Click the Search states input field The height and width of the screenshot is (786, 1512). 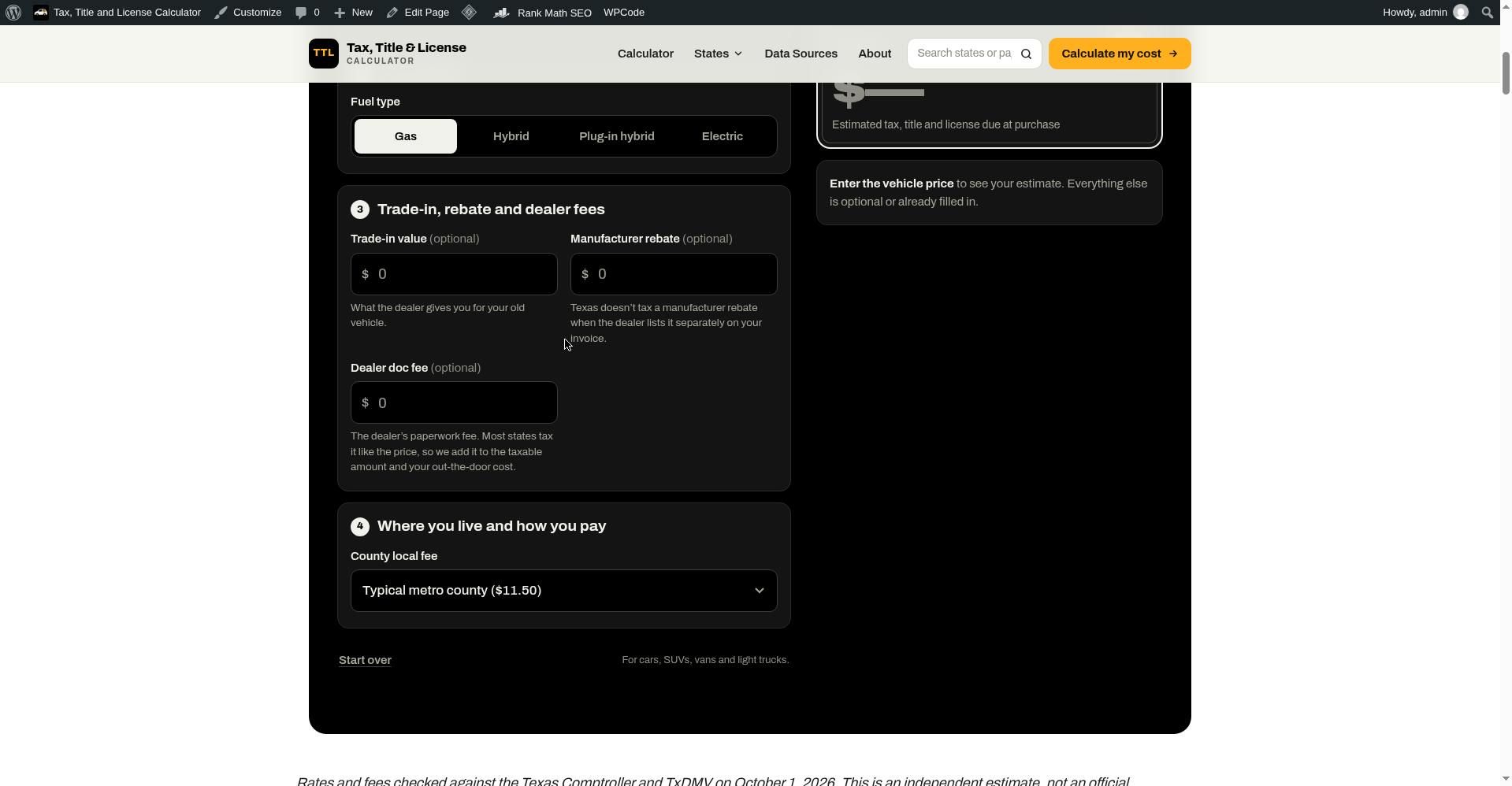coord(964,54)
